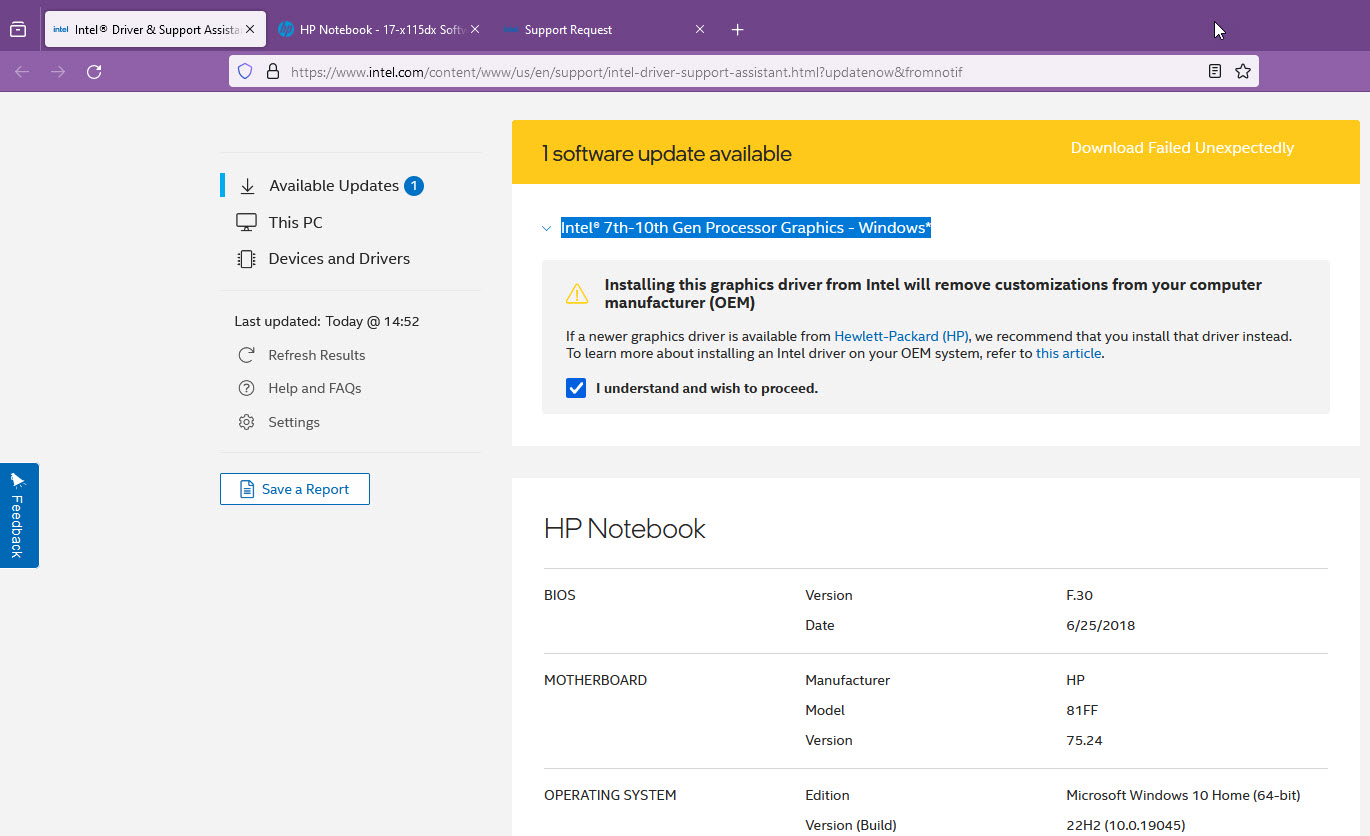Follow the Hewlett-Packard (HP) link

902,336
